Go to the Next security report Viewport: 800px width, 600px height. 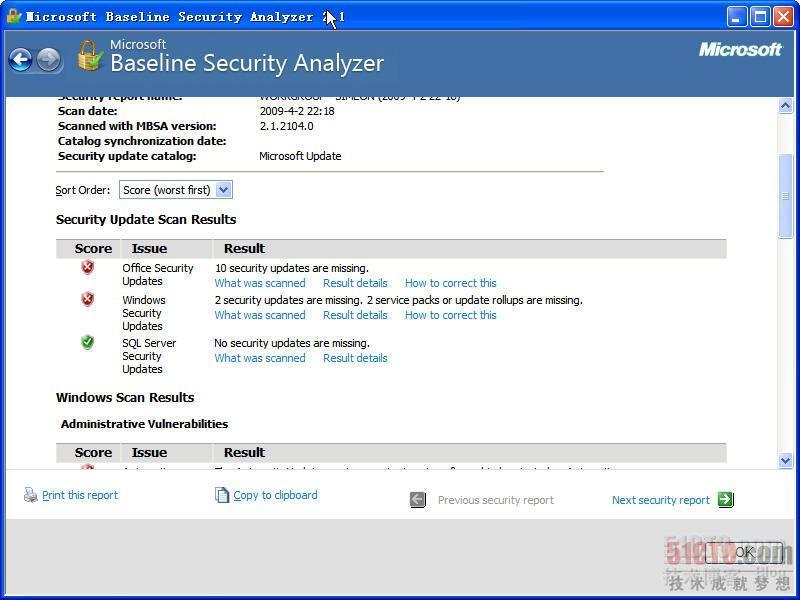(x=661, y=500)
